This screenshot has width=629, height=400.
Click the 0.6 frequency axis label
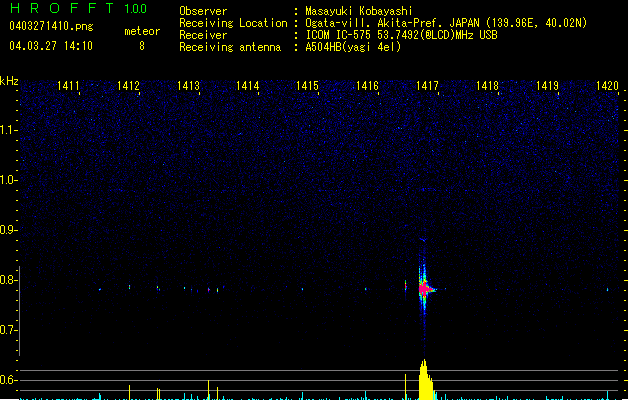(x=9, y=380)
